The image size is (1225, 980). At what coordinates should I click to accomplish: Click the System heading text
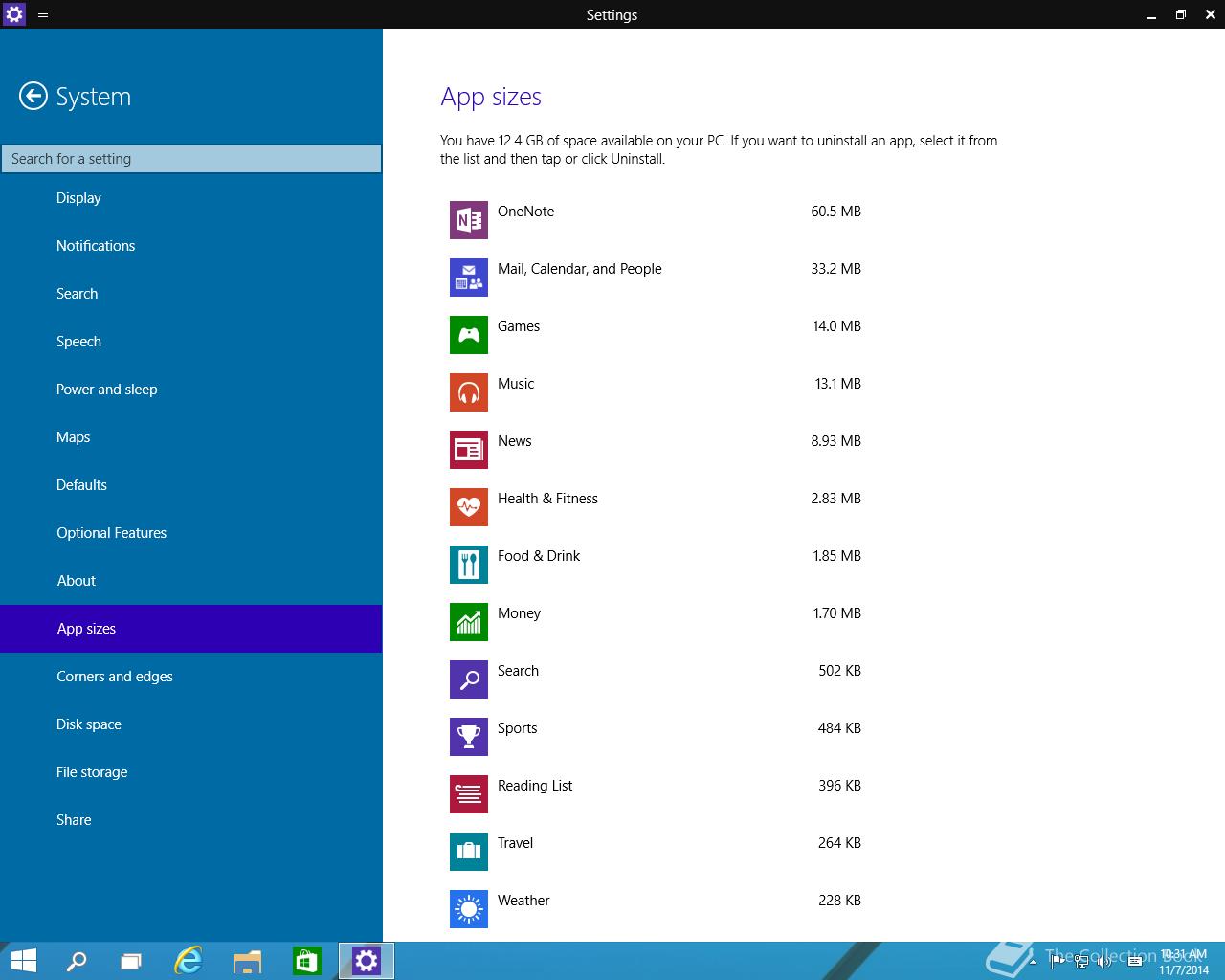(x=93, y=97)
